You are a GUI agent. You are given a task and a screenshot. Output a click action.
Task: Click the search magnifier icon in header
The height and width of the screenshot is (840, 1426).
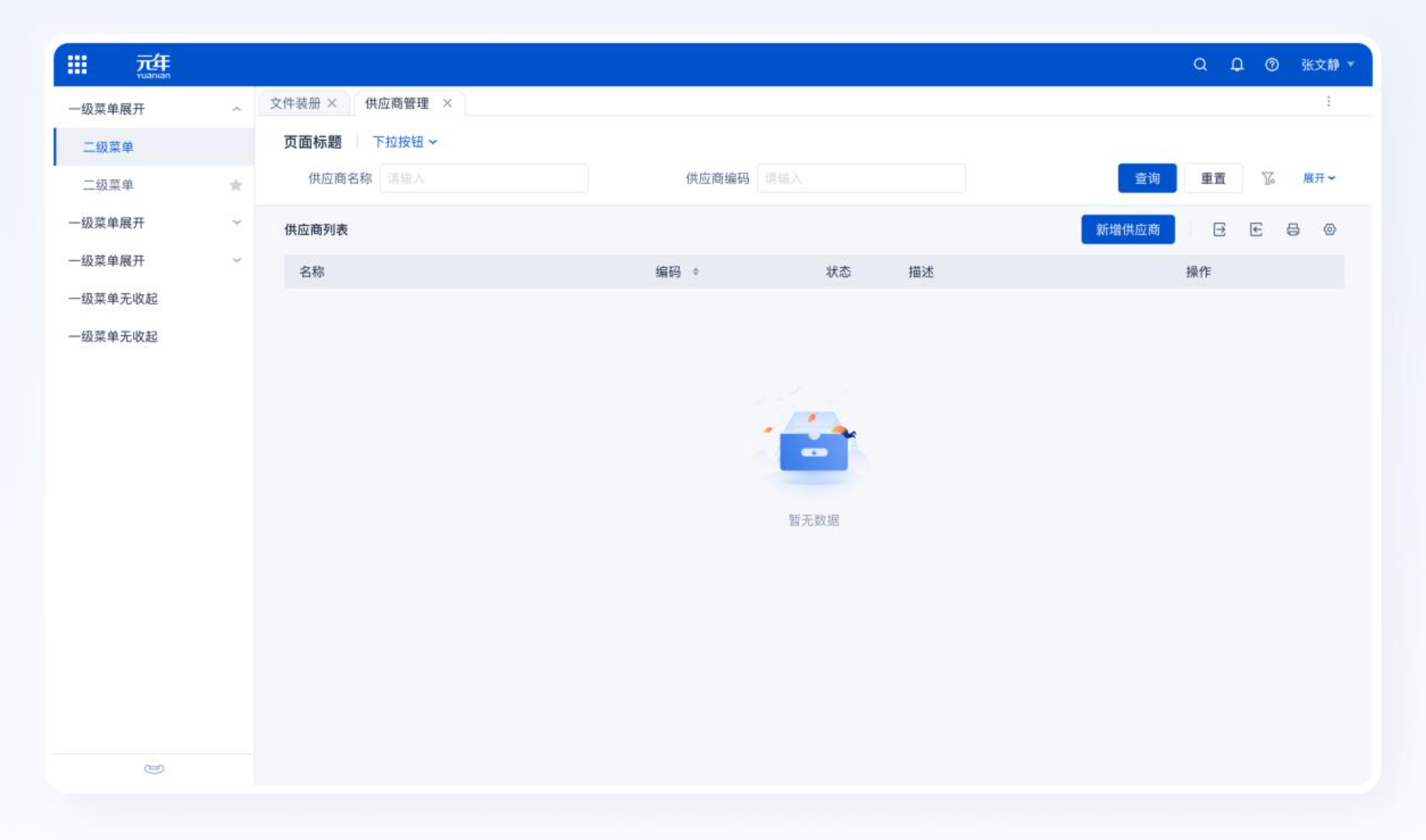pyautogui.click(x=1200, y=65)
